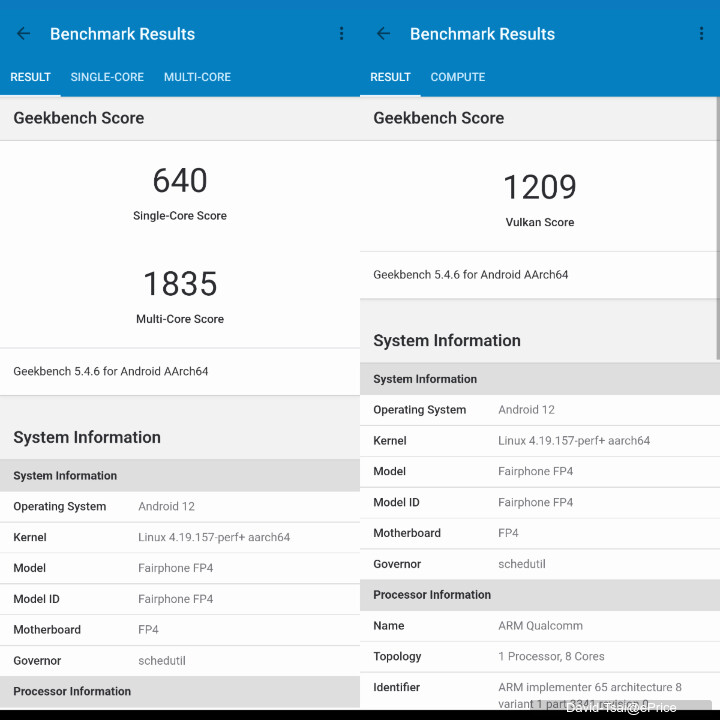The height and width of the screenshot is (720, 720).
Task: Tap the 1209 Vulkan score value
Action: click(540, 187)
